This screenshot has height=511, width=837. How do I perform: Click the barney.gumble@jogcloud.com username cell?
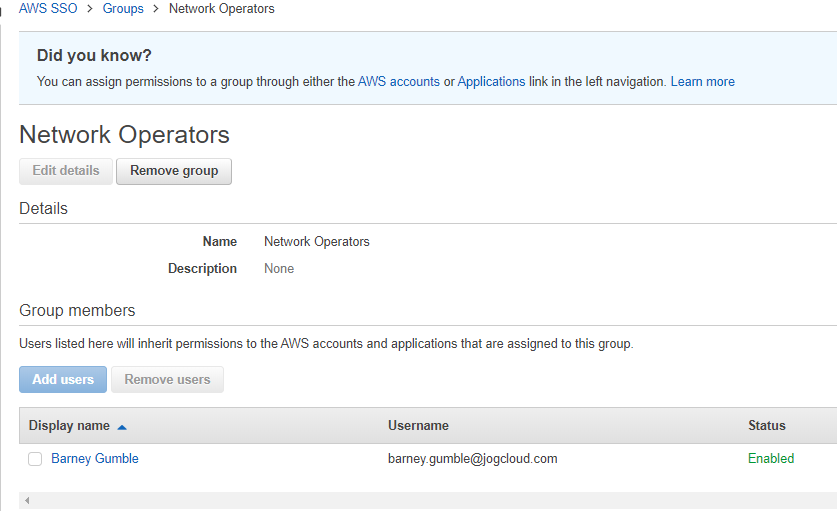pyautogui.click(x=472, y=459)
